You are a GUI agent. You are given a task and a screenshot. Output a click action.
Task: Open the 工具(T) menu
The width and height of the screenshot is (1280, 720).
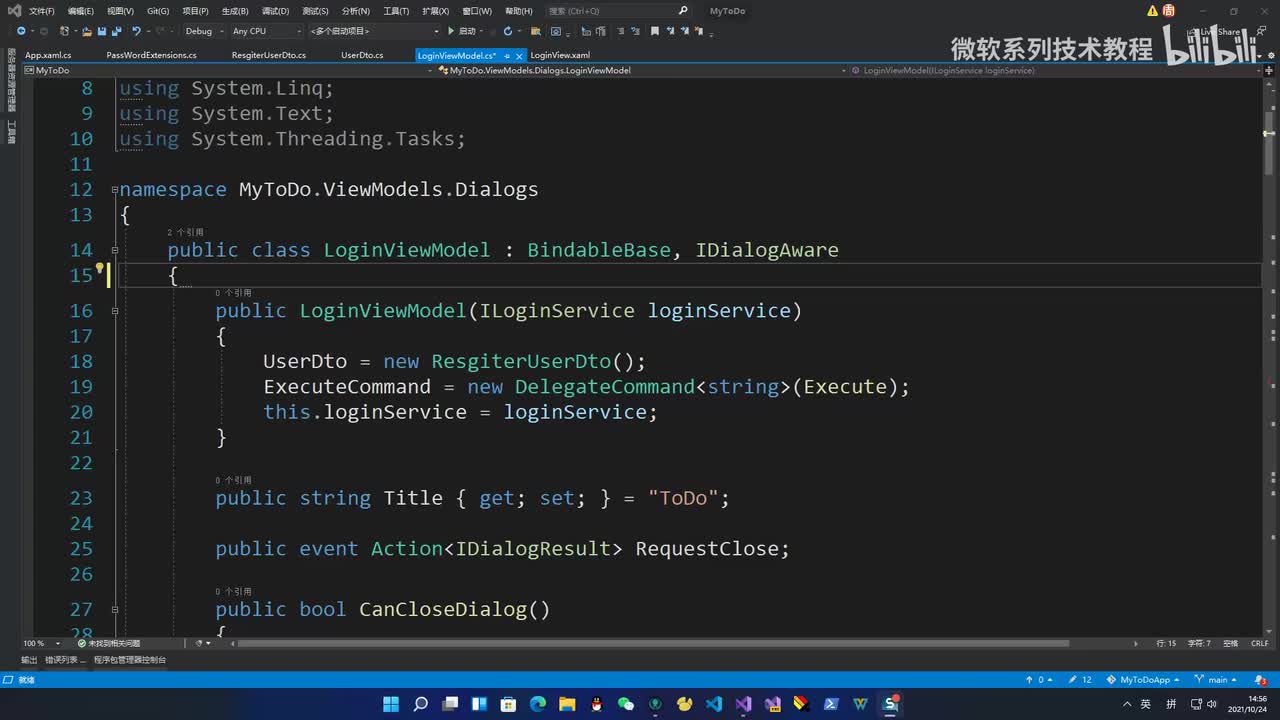click(396, 11)
